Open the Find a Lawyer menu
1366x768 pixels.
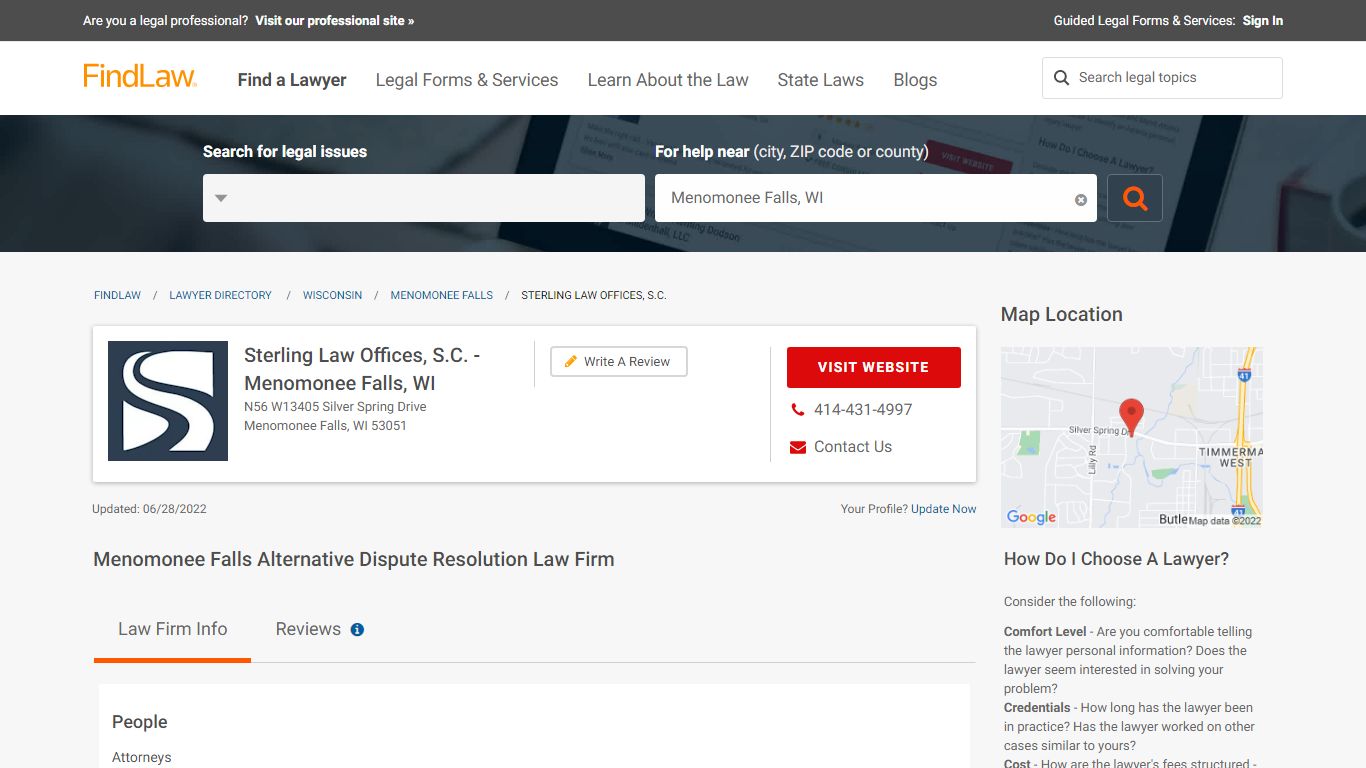[x=292, y=80]
